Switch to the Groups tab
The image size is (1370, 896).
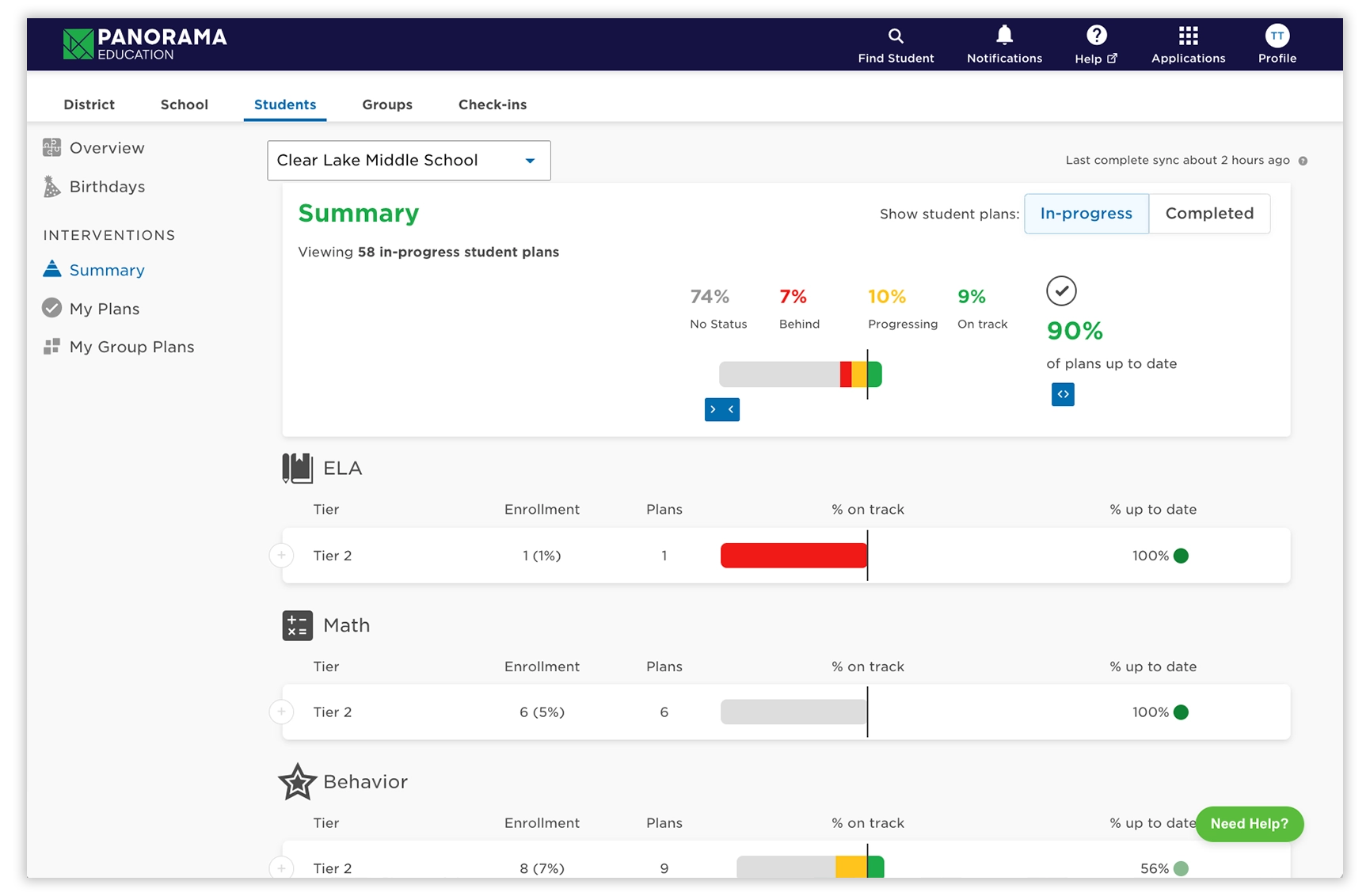coord(387,104)
